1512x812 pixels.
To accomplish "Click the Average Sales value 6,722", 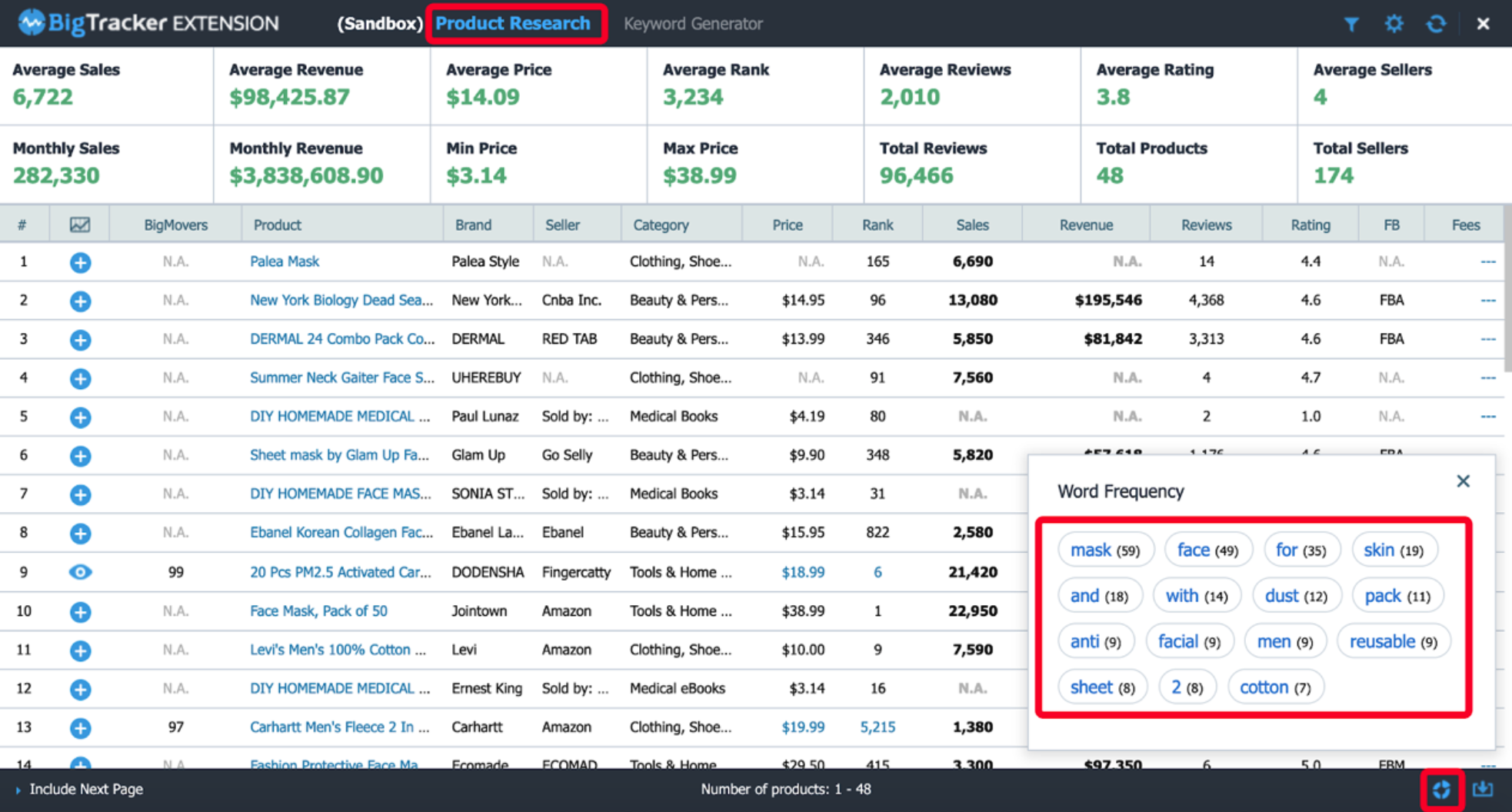I will [43, 97].
